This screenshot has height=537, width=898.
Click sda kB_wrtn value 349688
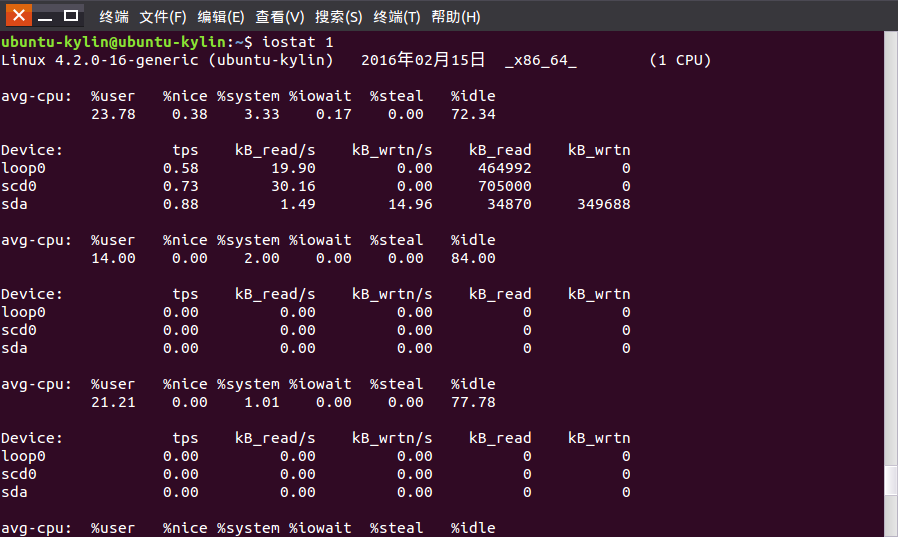604,204
